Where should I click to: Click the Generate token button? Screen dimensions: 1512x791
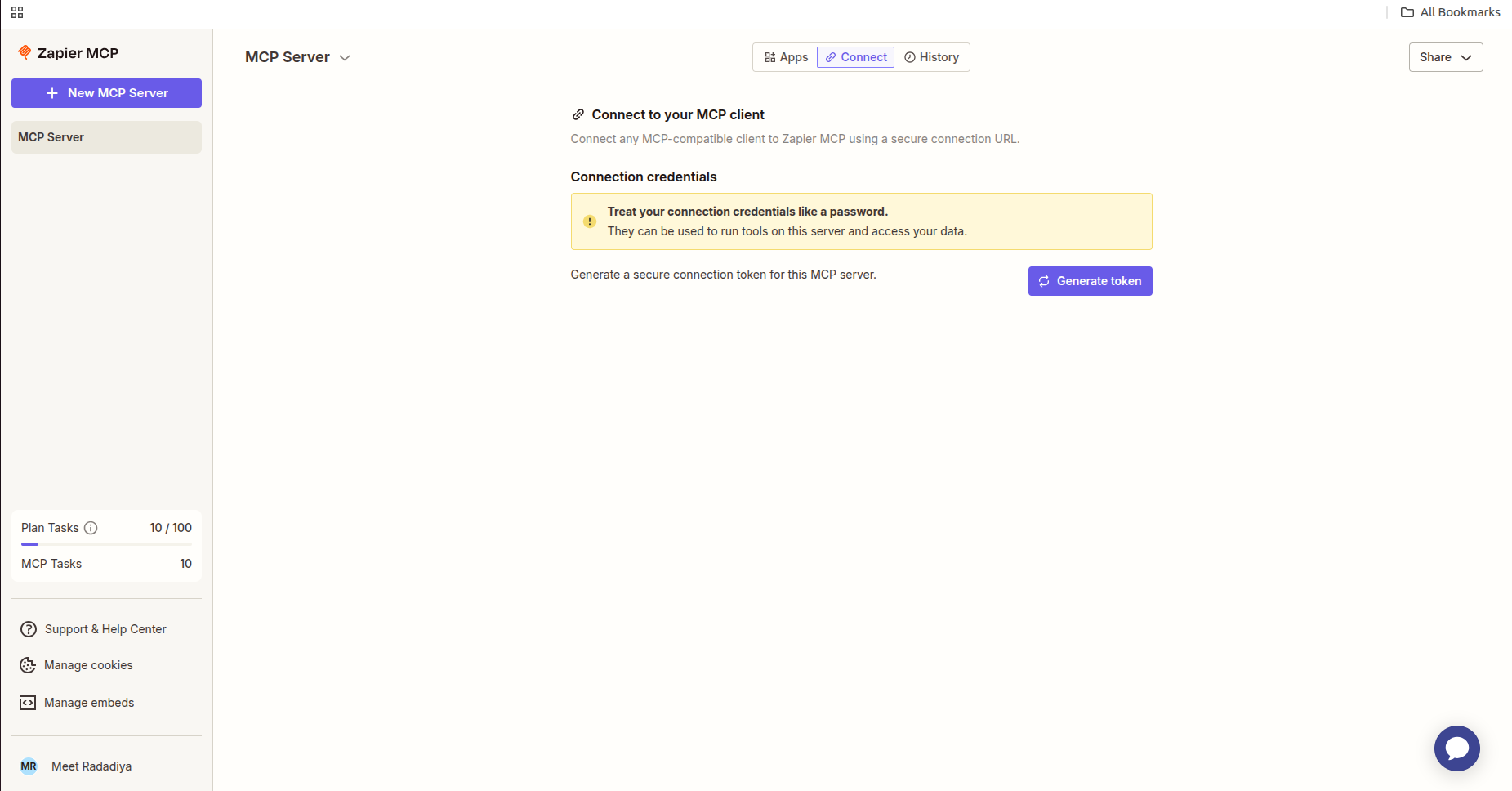(x=1090, y=281)
